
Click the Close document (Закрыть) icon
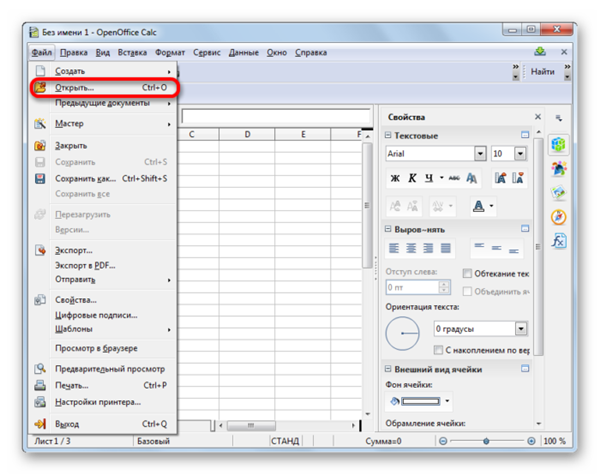40,145
